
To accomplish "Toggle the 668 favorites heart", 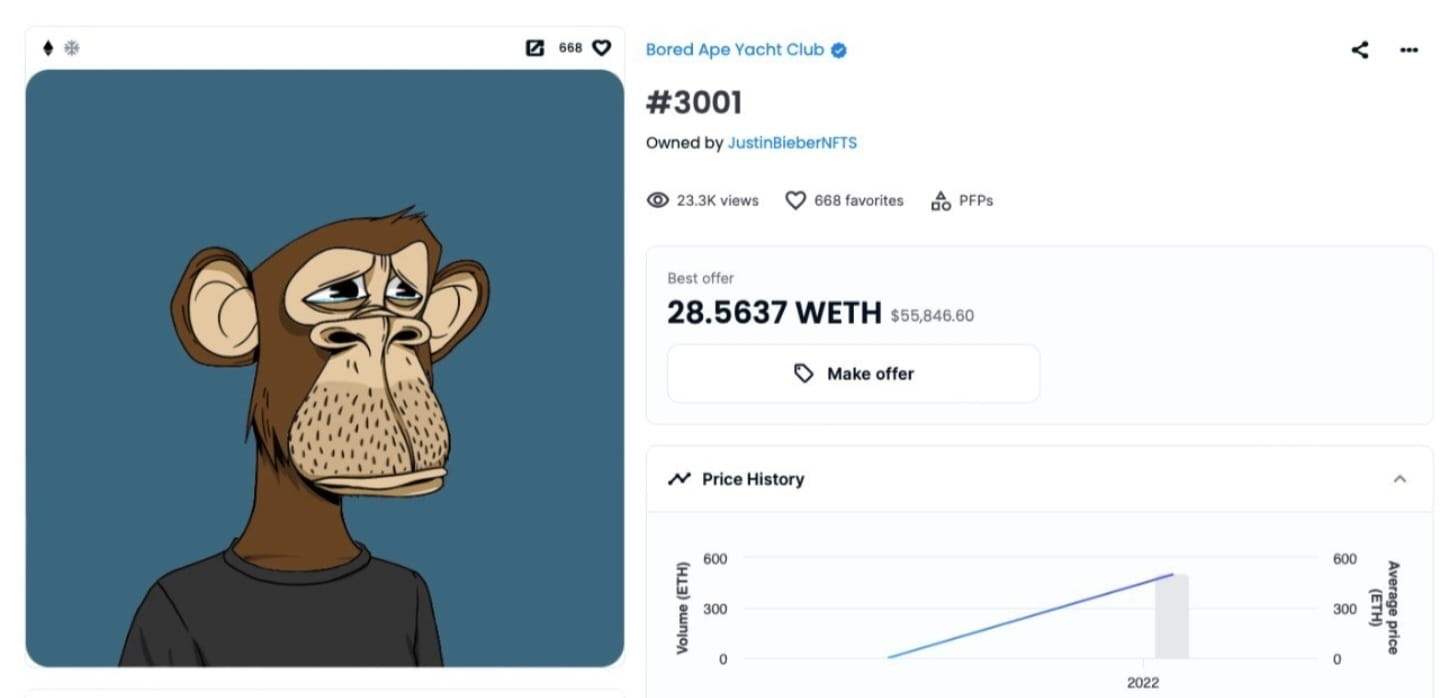I will pos(795,200).
